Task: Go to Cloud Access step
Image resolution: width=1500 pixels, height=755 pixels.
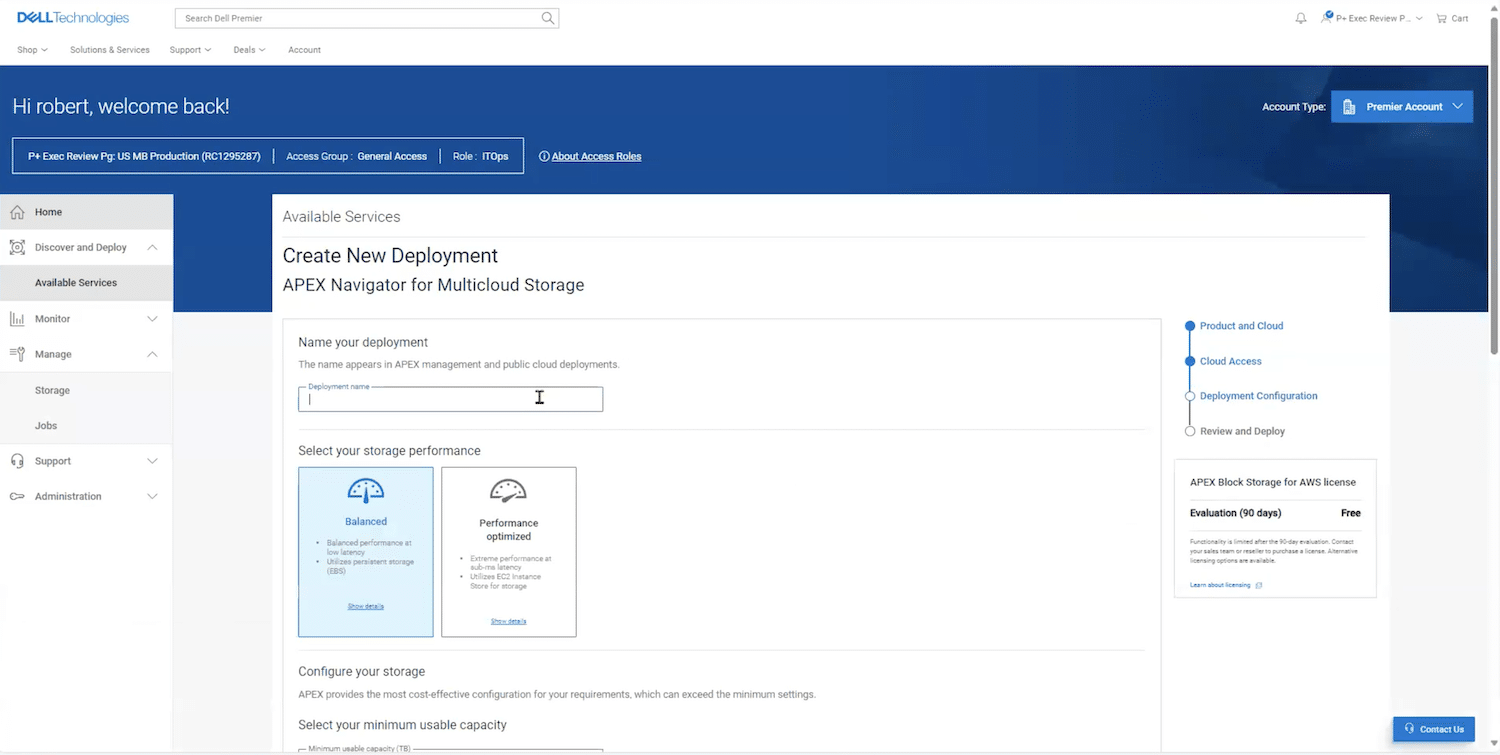Action: pyautogui.click(x=1231, y=361)
